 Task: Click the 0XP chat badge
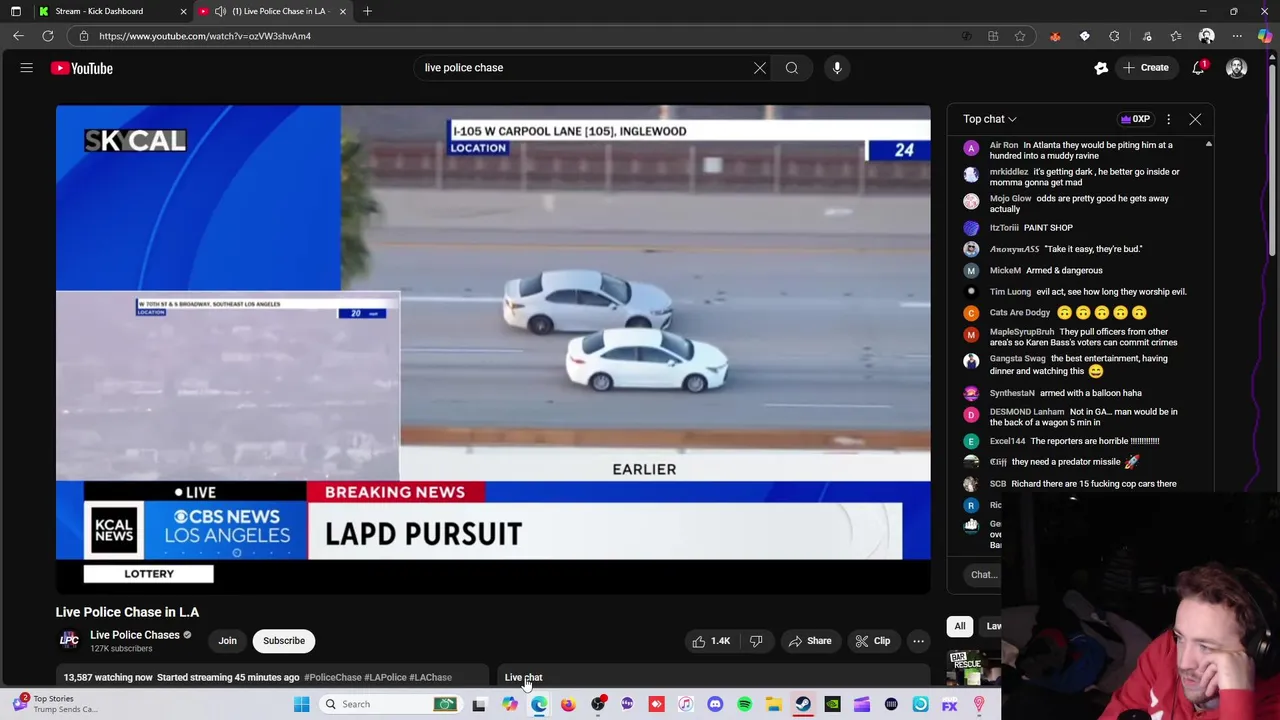[1135, 119]
